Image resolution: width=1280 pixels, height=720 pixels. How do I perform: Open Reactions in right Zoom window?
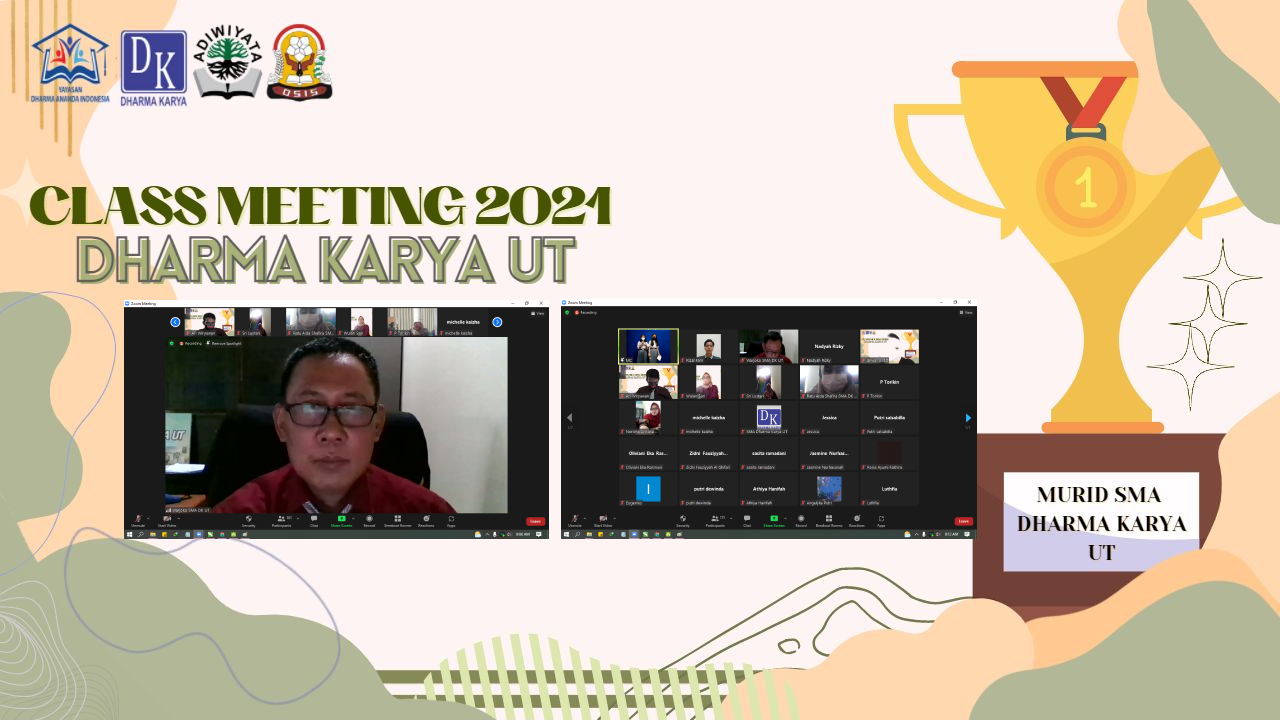point(857,521)
